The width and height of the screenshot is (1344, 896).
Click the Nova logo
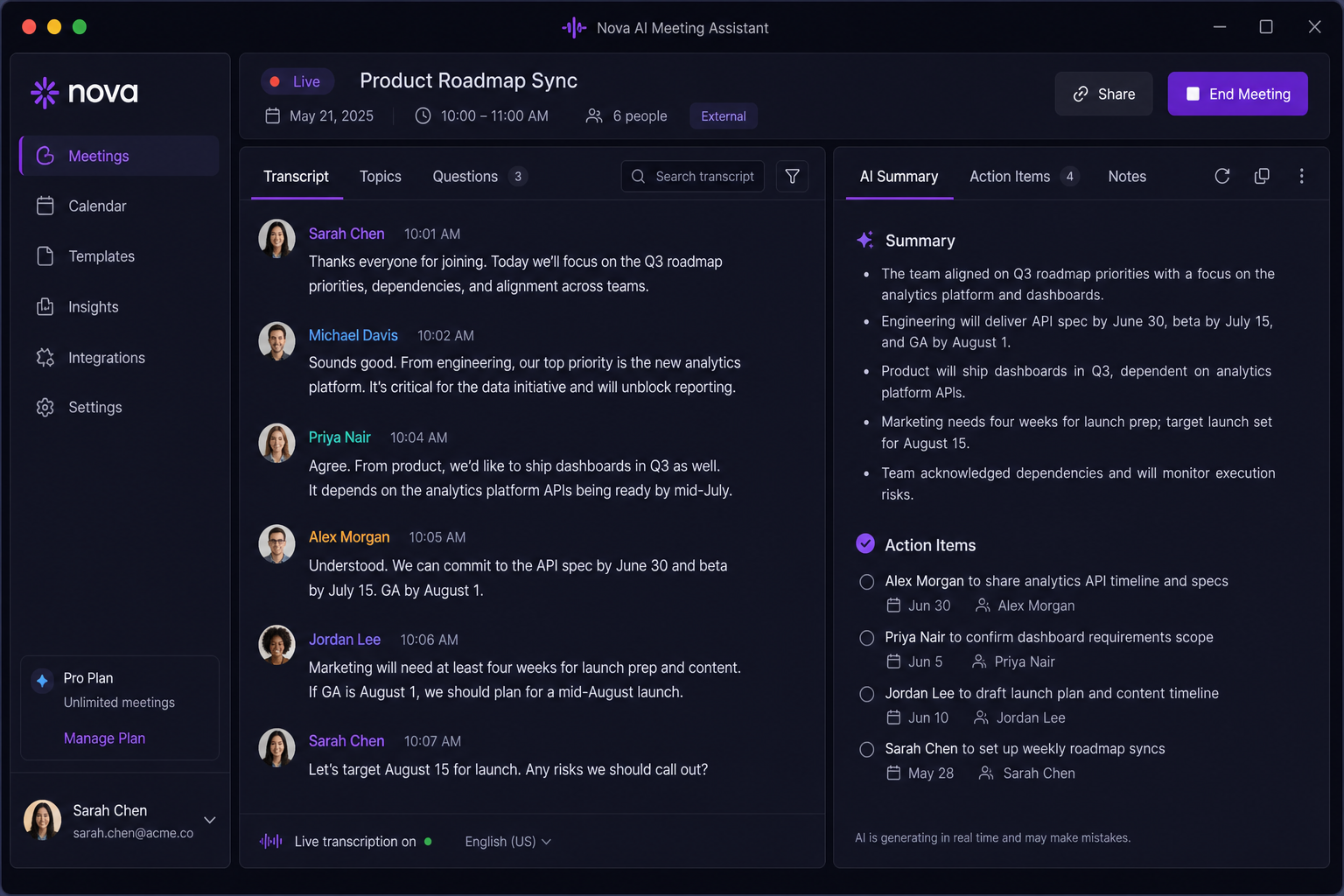84,92
